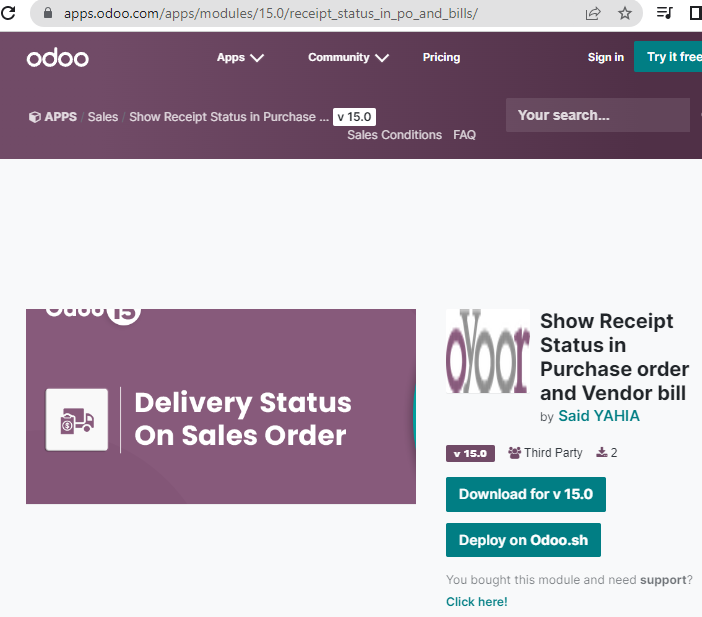This screenshot has width=702, height=617.
Task: Click the module title heading text
Action: click(614, 357)
